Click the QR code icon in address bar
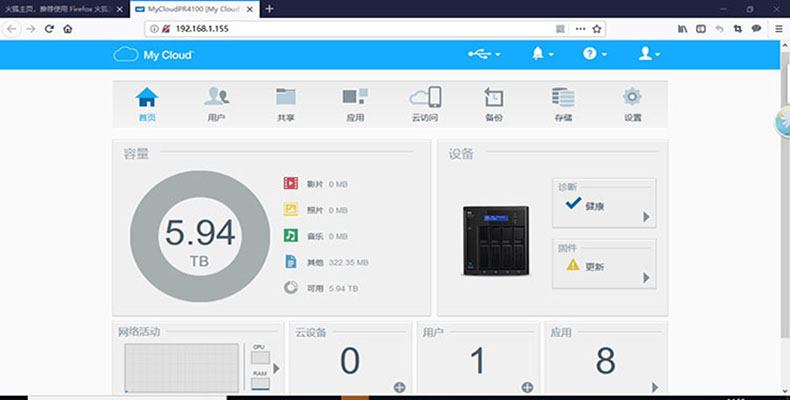The height and width of the screenshot is (400, 790). (560, 29)
